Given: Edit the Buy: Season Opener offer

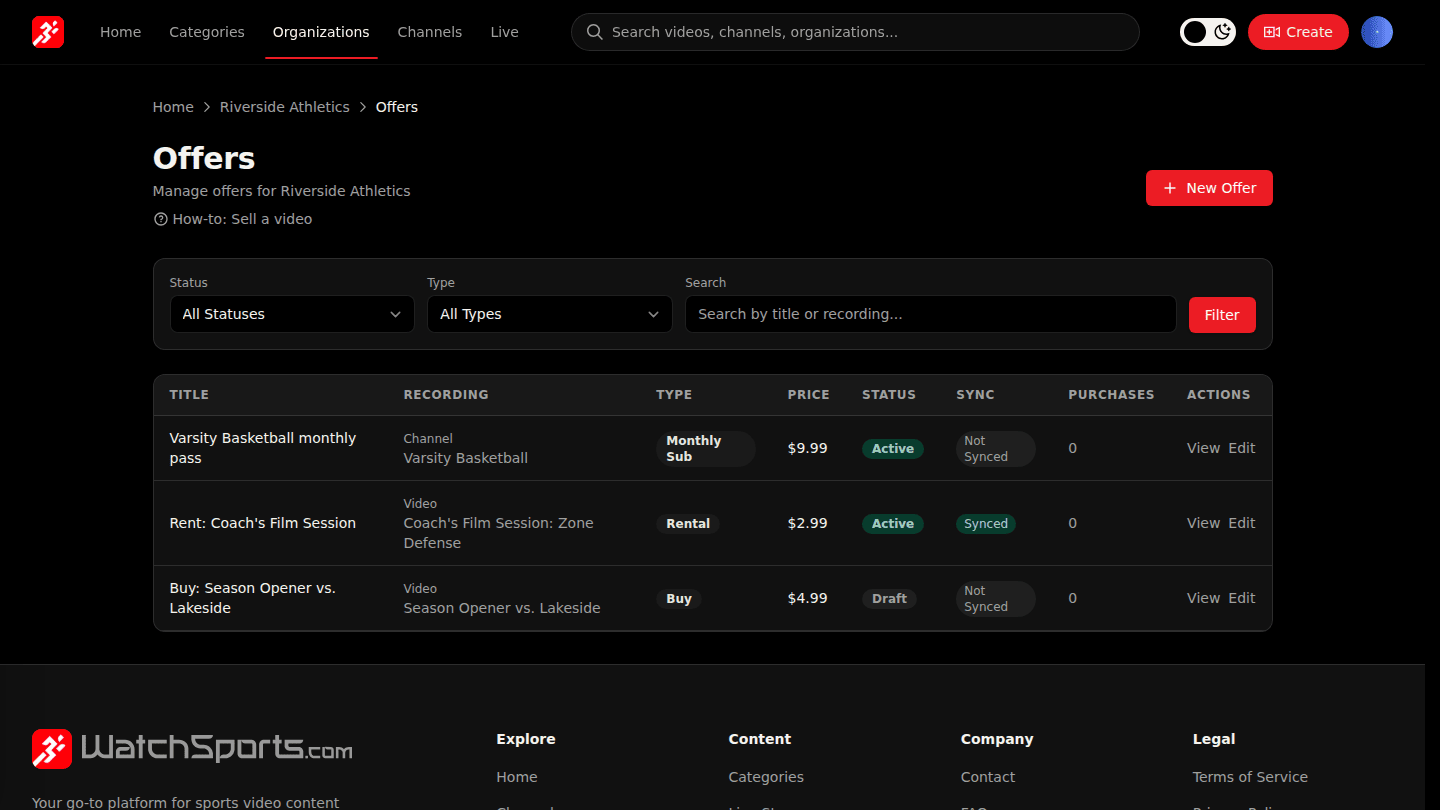Looking at the screenshot, I should coord(1242,598).
